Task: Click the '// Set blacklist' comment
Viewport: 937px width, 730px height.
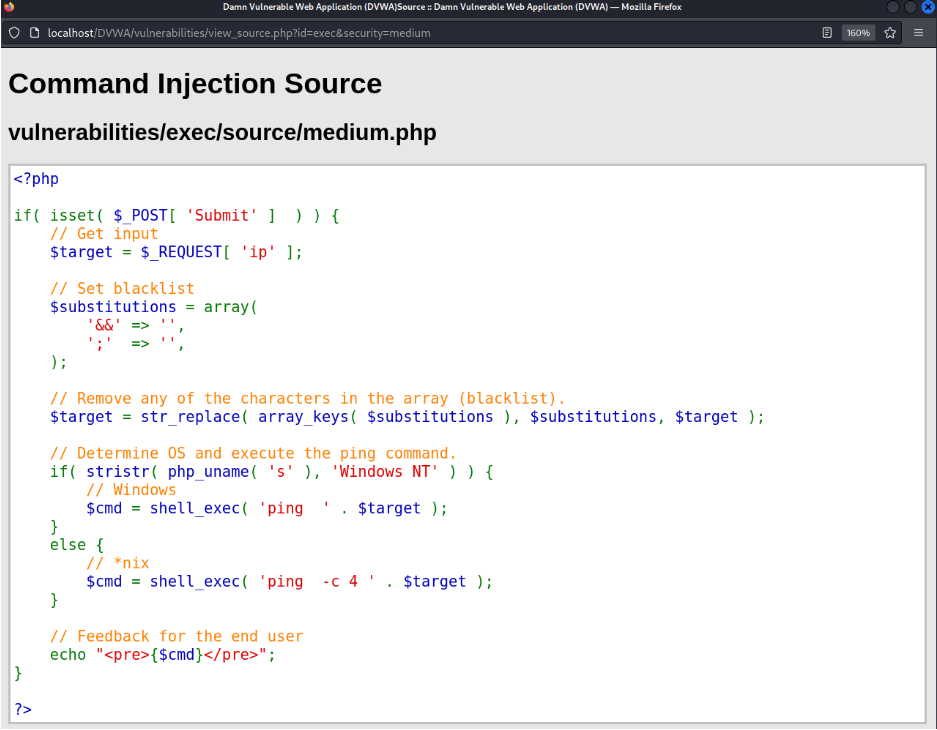Action: click(122, 288)
